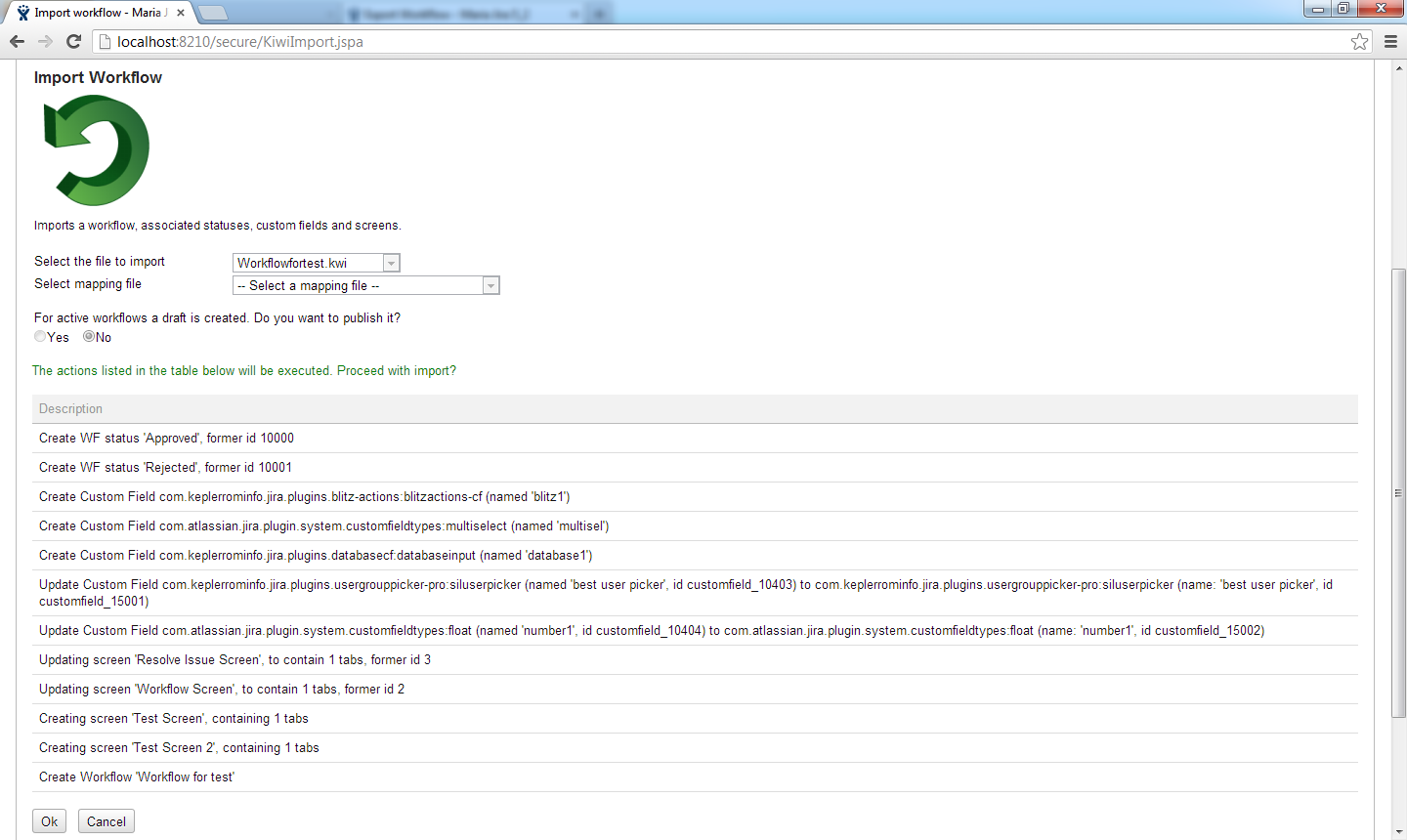Select the row Create WF status 'Approved'
Screen dimensions: 1407x840
click(x=695, y=439)
